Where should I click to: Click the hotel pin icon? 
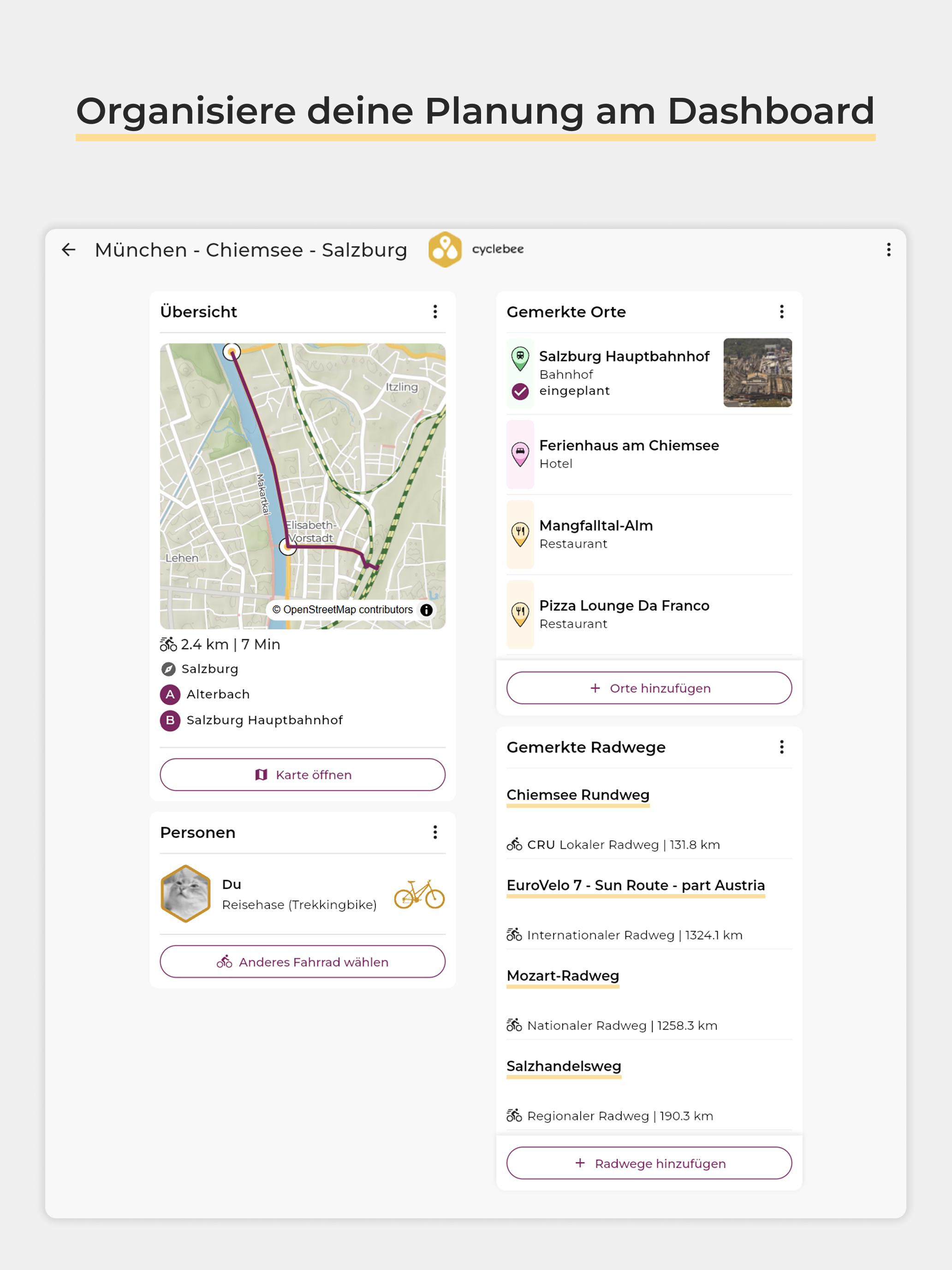click(x=520, y=455)
